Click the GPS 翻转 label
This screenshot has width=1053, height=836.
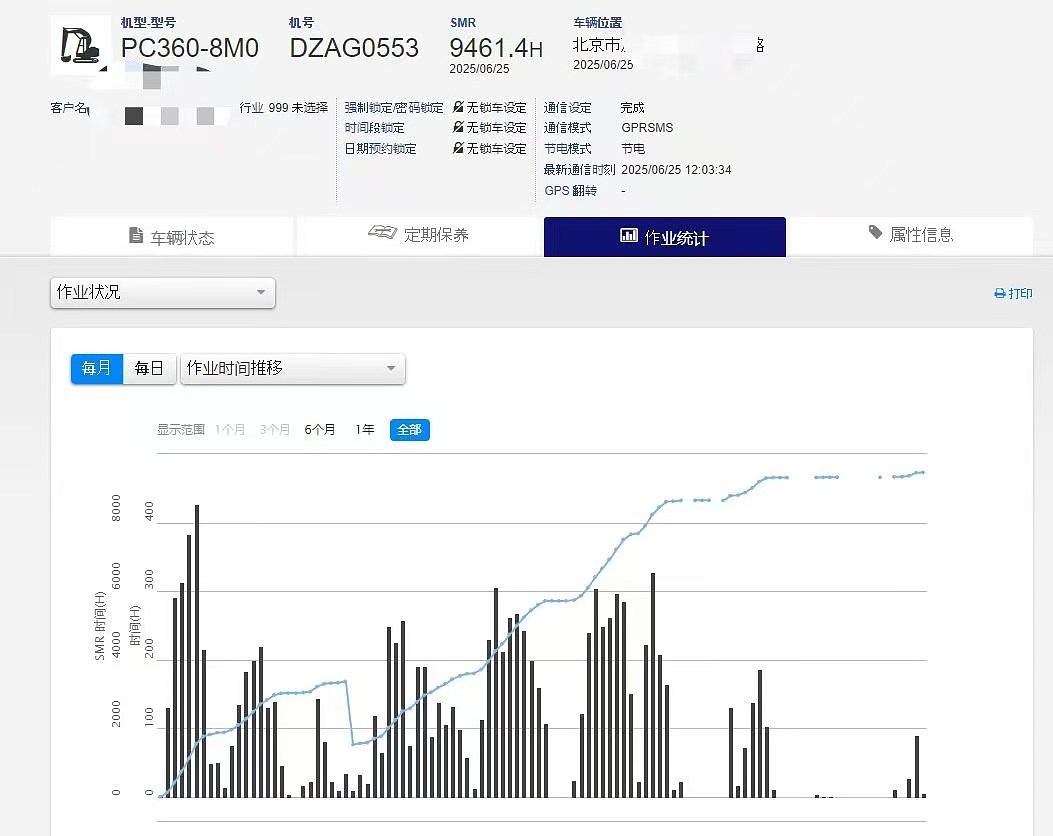(570, 191)
